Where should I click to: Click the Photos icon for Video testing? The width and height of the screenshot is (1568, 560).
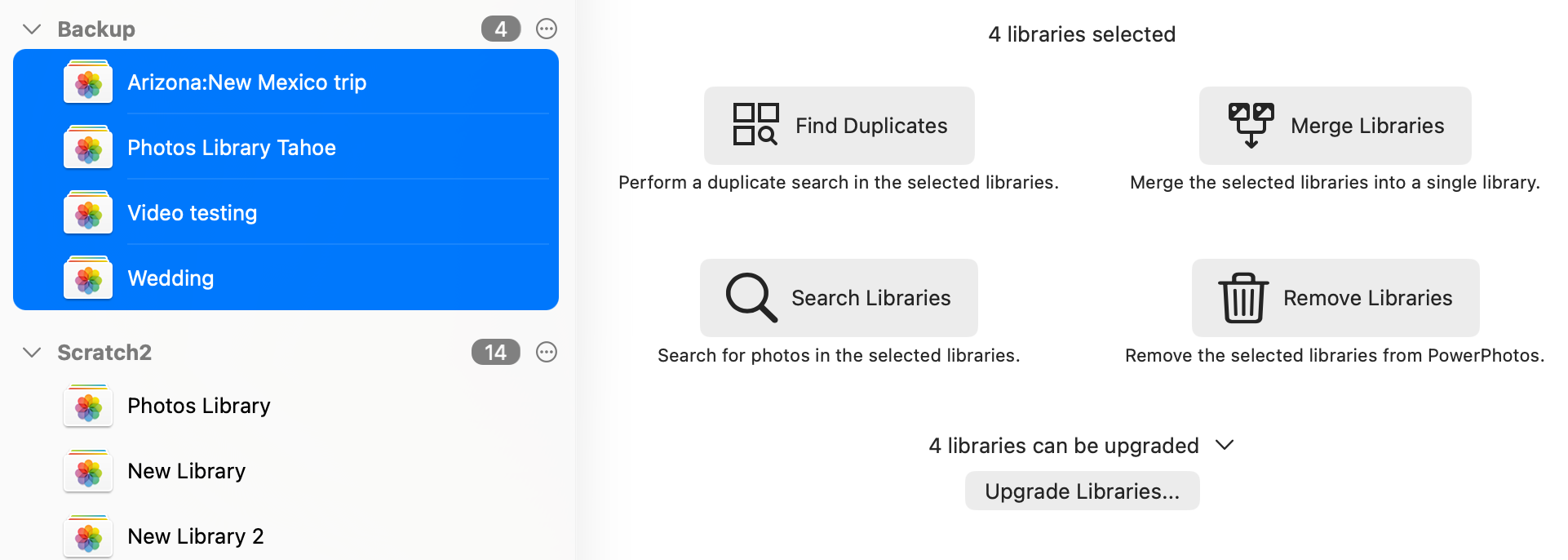click(87, 212)
